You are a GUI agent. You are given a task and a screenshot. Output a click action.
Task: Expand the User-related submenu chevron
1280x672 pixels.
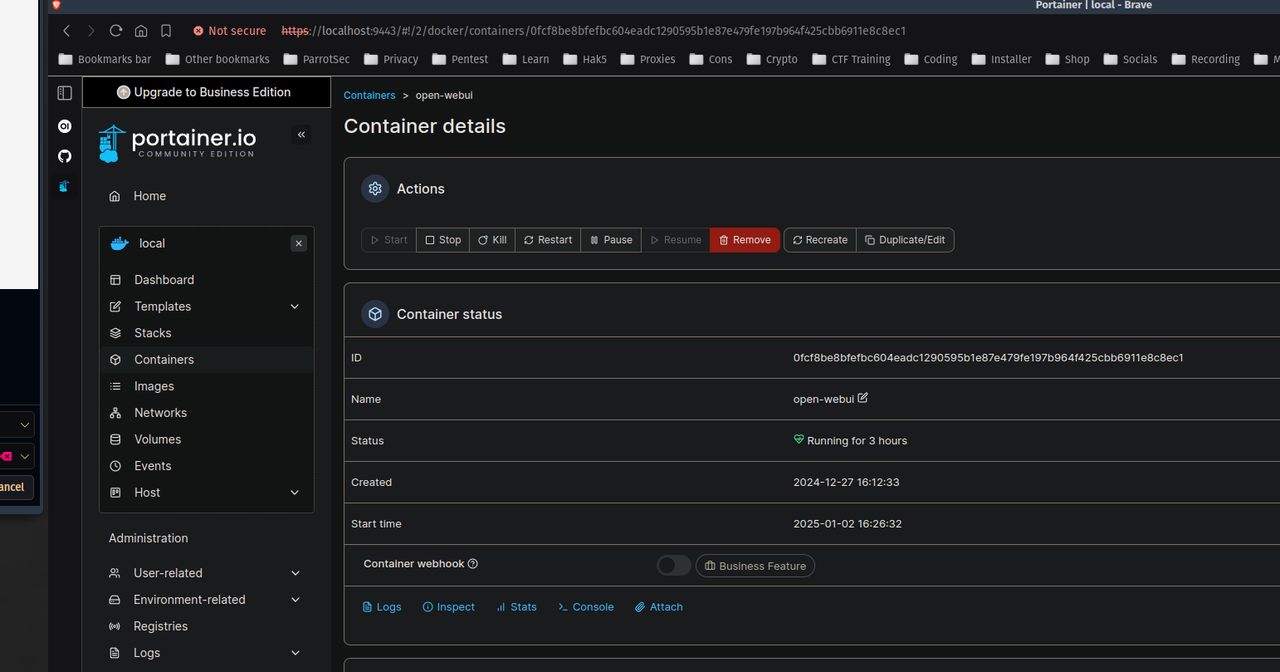coord(295,573)
